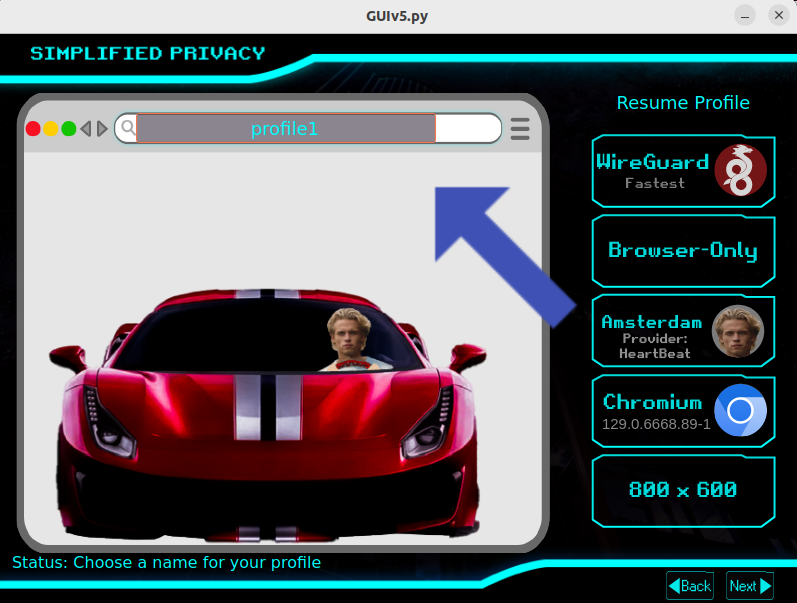This screenshot has height=603, width=797.
Task: Minimize the GUIv5.py window
Action: [x=745, y=16]
